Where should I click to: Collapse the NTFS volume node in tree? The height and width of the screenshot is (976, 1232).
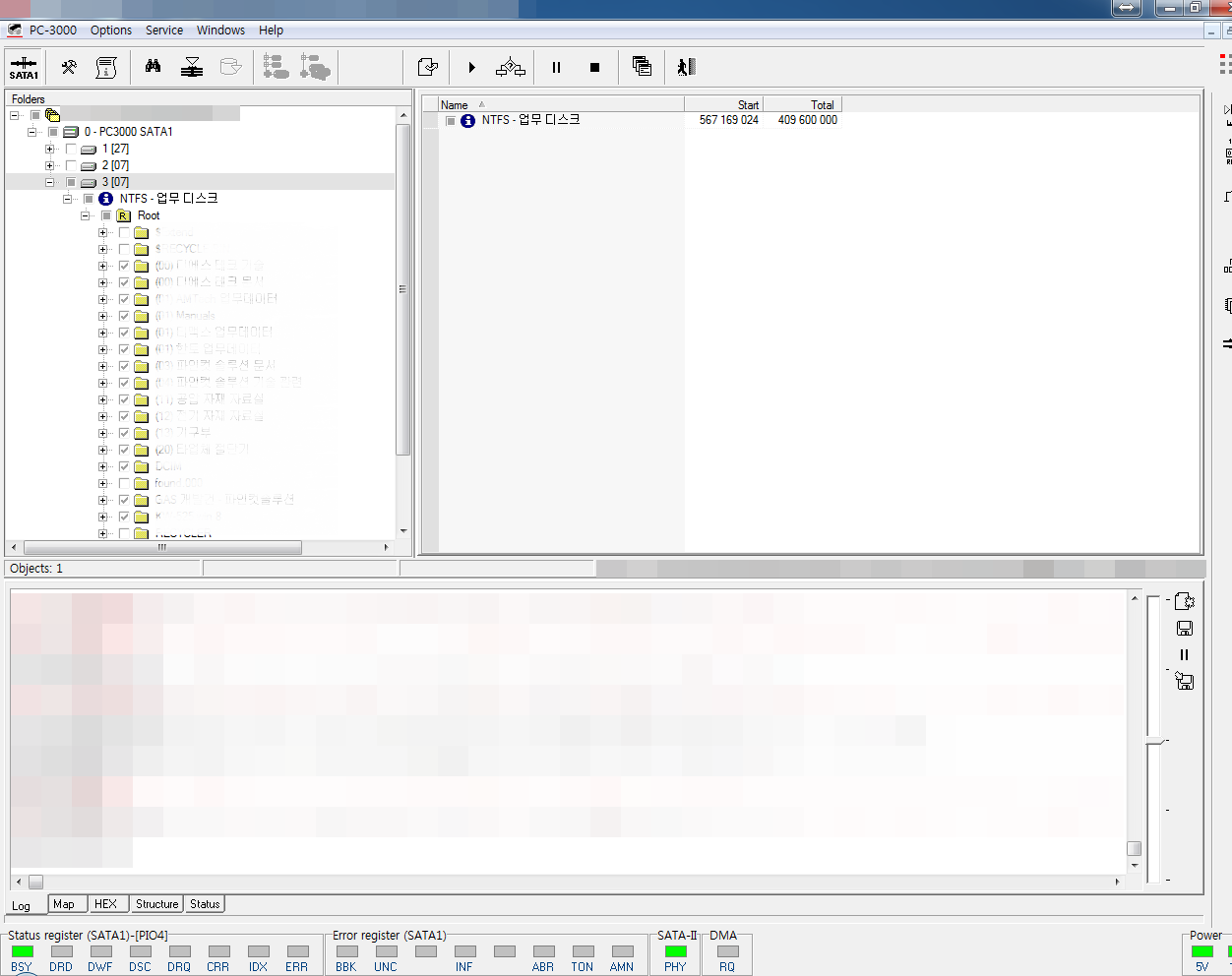pyautogui.click(x=67, y=199)
